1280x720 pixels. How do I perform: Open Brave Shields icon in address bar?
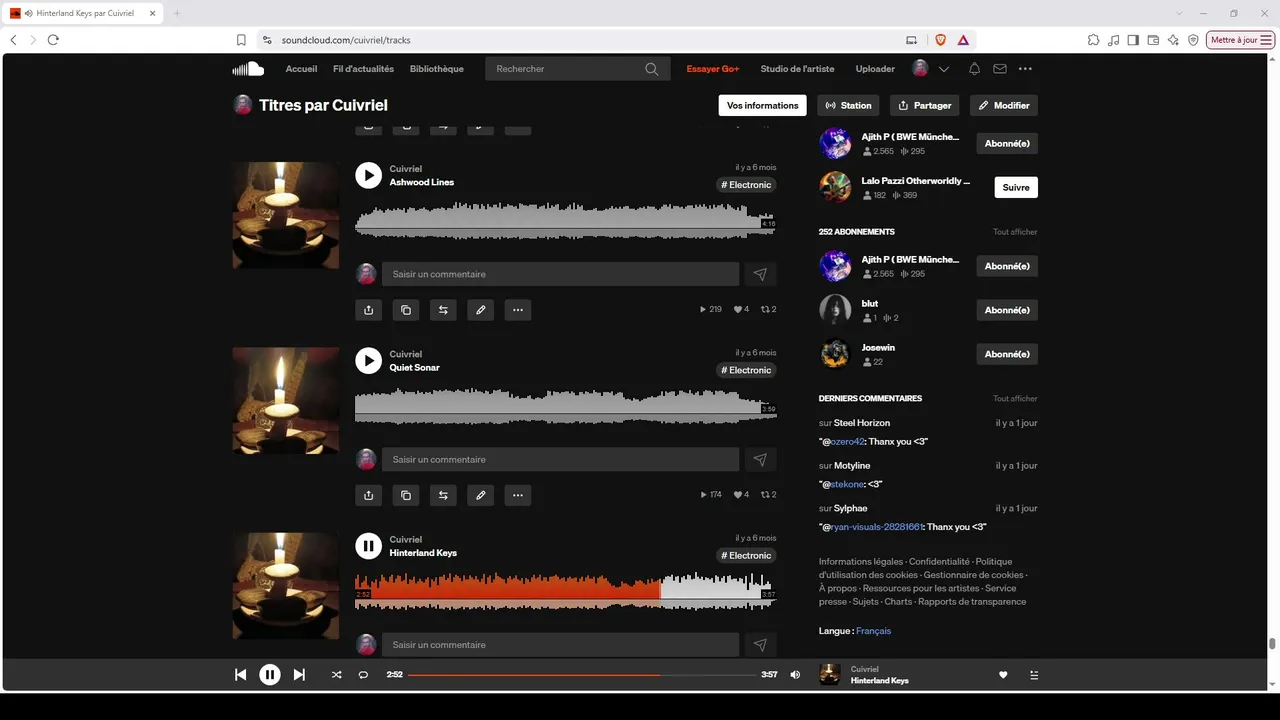(940, 40)
